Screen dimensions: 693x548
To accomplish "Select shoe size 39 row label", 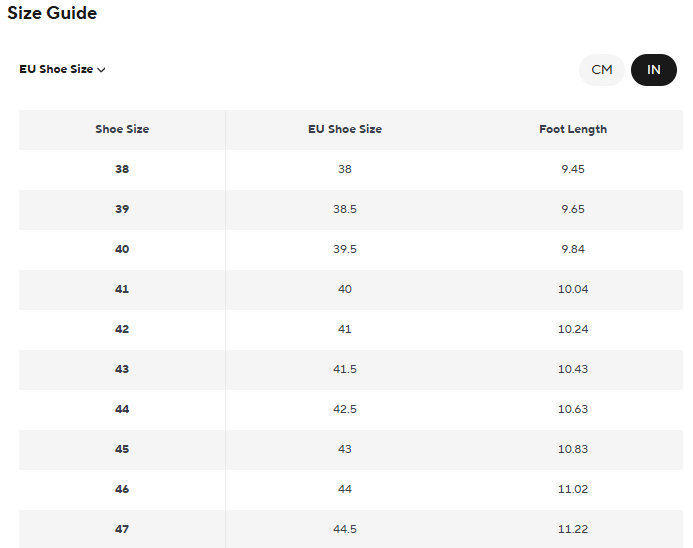I will [x=122, y=210].
